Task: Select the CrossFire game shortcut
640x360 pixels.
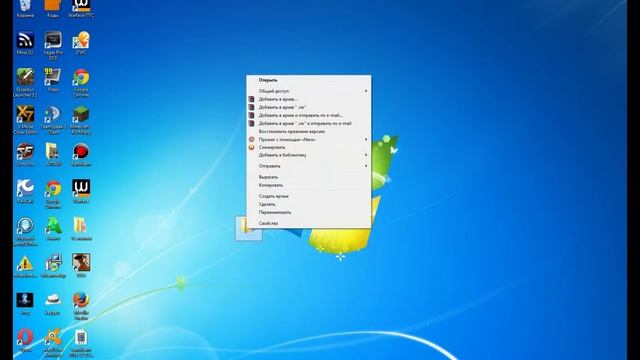Action: (25, 152)
